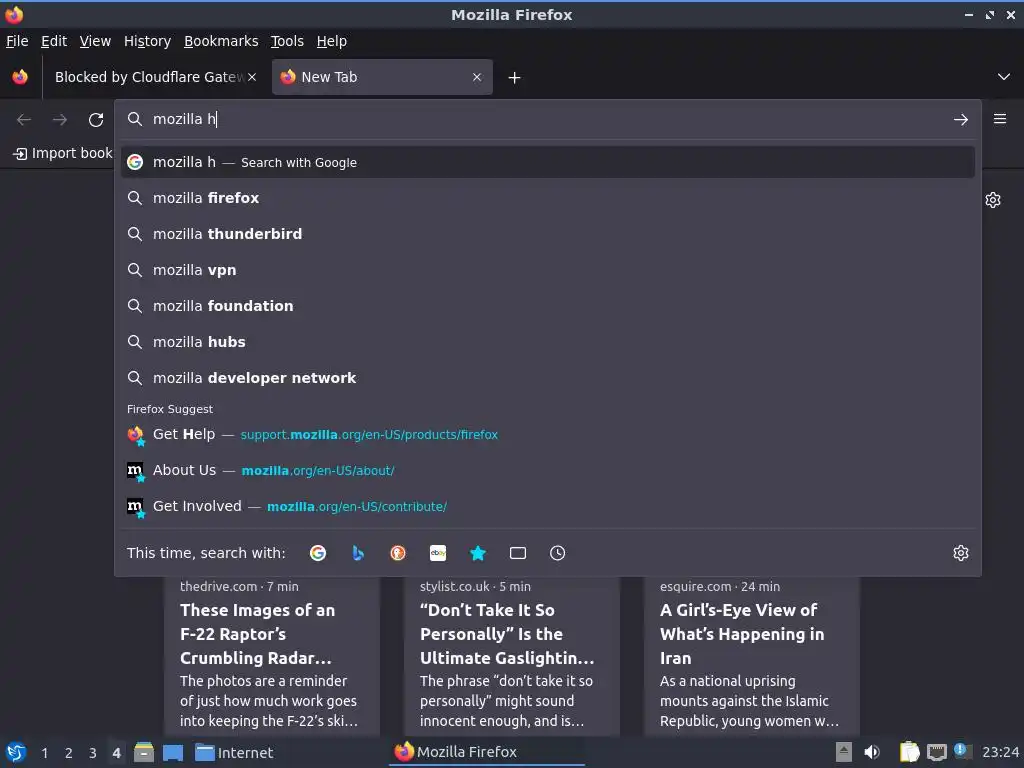Screen dimensions: 1024x768
Task: Open the clipboard manager tray icon
Action: [x=909, y=752]
